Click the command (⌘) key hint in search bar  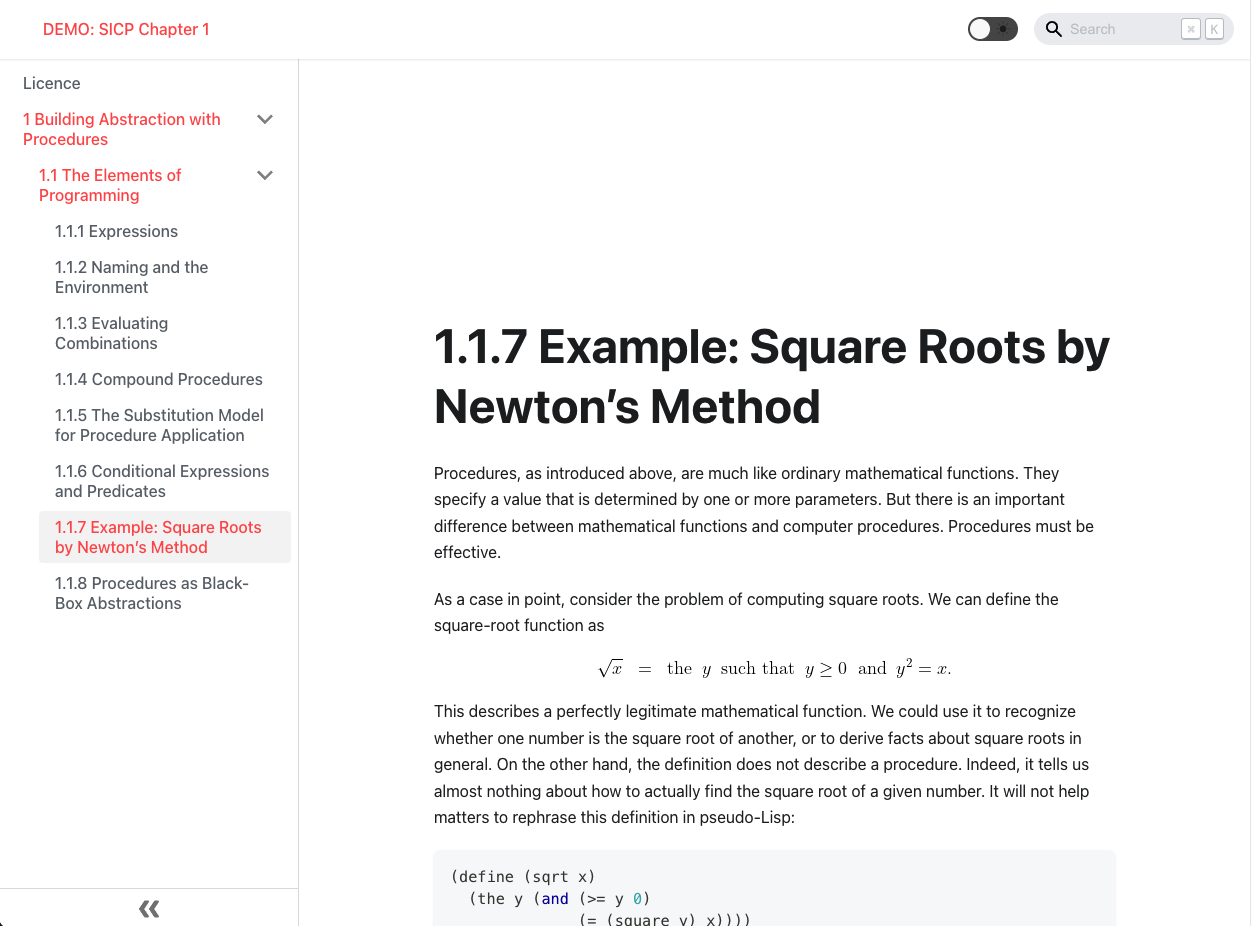1190,29
